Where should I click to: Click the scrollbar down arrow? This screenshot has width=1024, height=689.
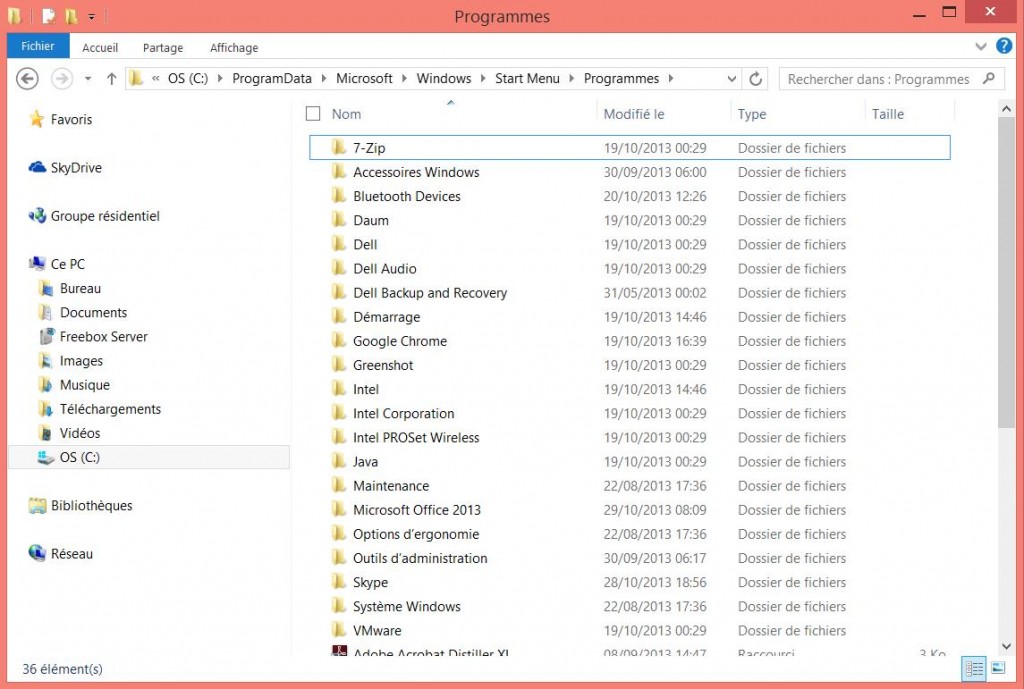[1006, 646]
